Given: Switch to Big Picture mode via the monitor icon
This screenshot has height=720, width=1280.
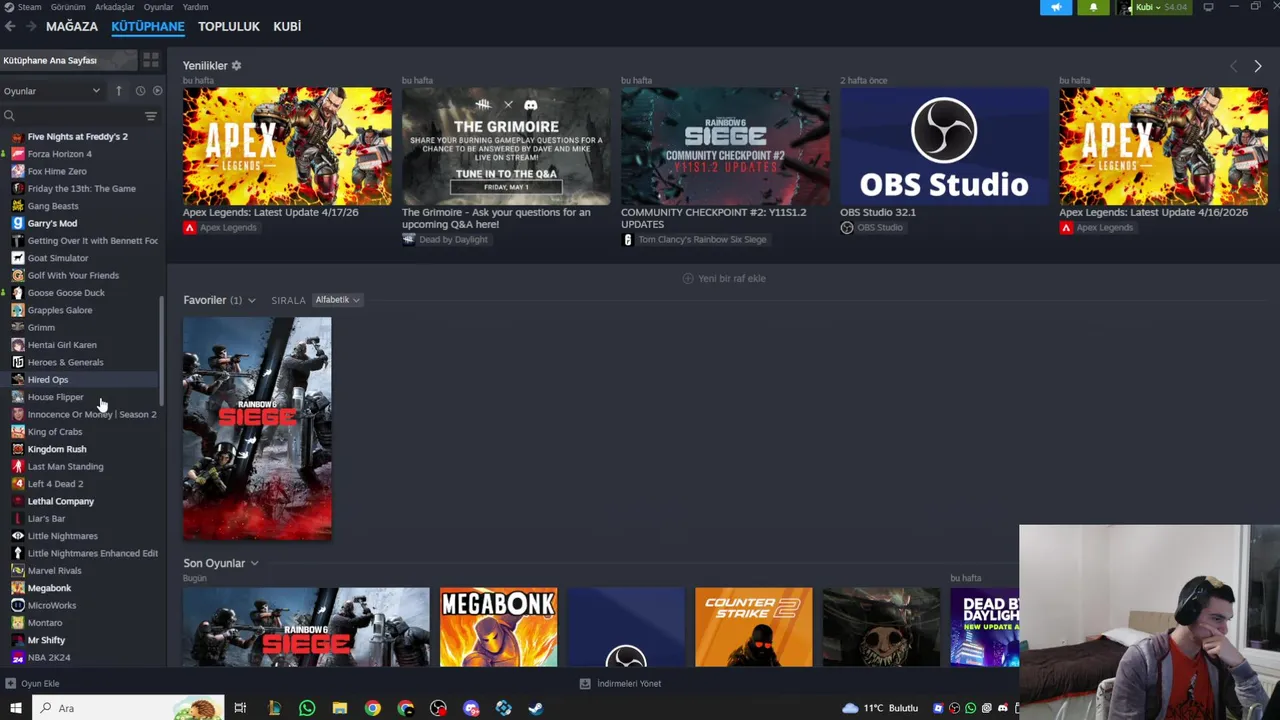Looking at the screenshot, I should [x=1208, y=7].
